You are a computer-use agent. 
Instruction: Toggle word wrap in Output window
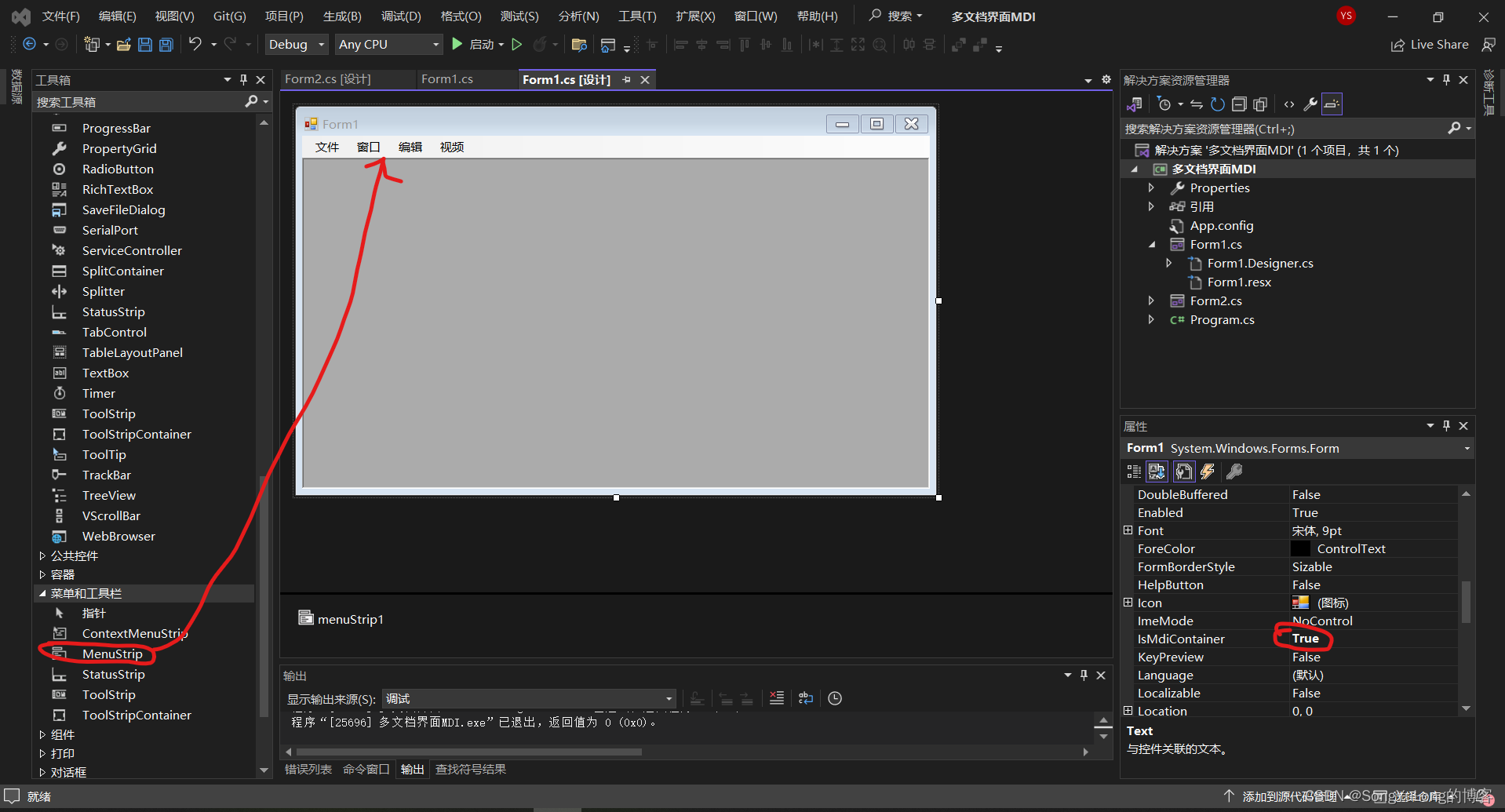click(x=806, y=698)
